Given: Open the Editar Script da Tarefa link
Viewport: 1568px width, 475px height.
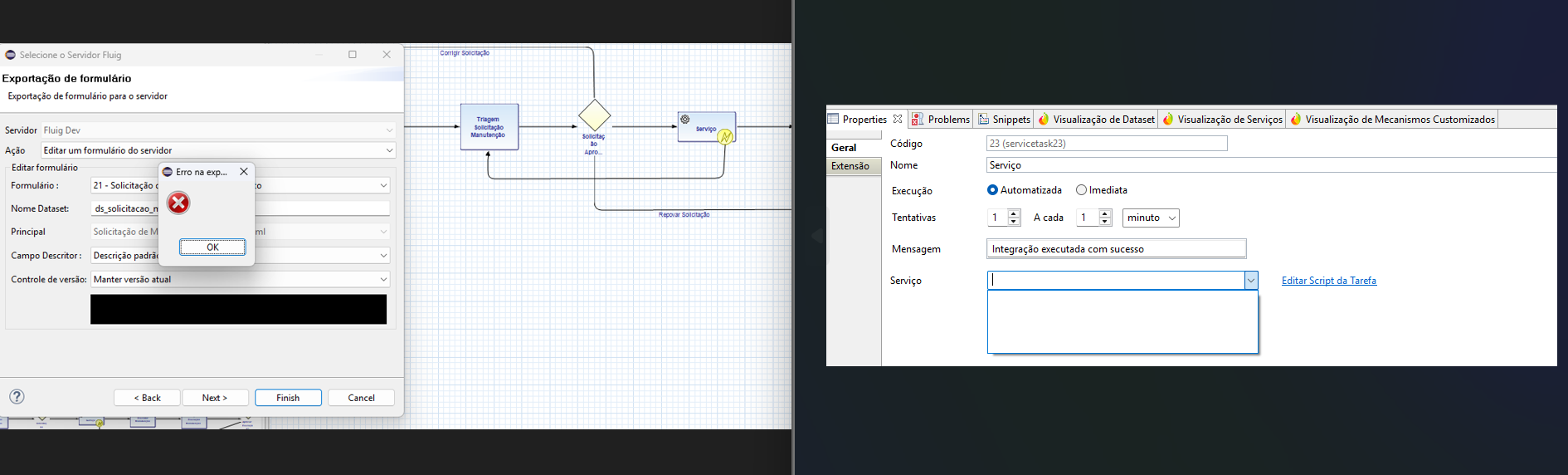Looking at the screenshot, I should (1328, 281).
